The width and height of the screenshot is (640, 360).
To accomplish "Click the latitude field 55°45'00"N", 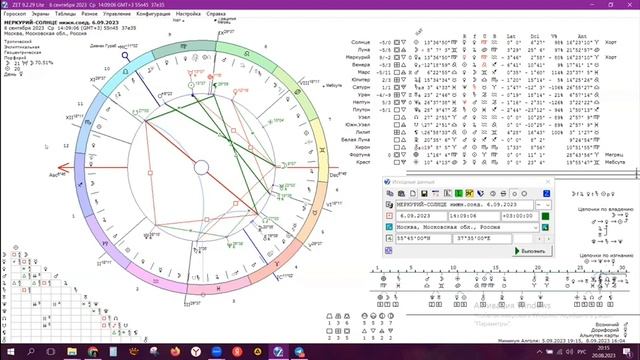I will (423, 238).
